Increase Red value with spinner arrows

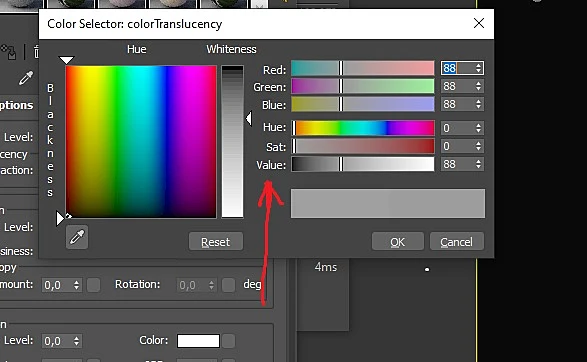pyautogui.click(x=478, y=65)
